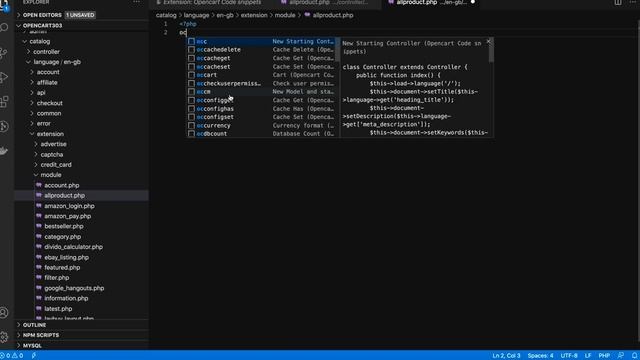Image resolution: width=640 pixels, height=360 pixels.
Task: Collapse the language / en-gb folder
Action: pyautogui.click(x=57, y=62)
